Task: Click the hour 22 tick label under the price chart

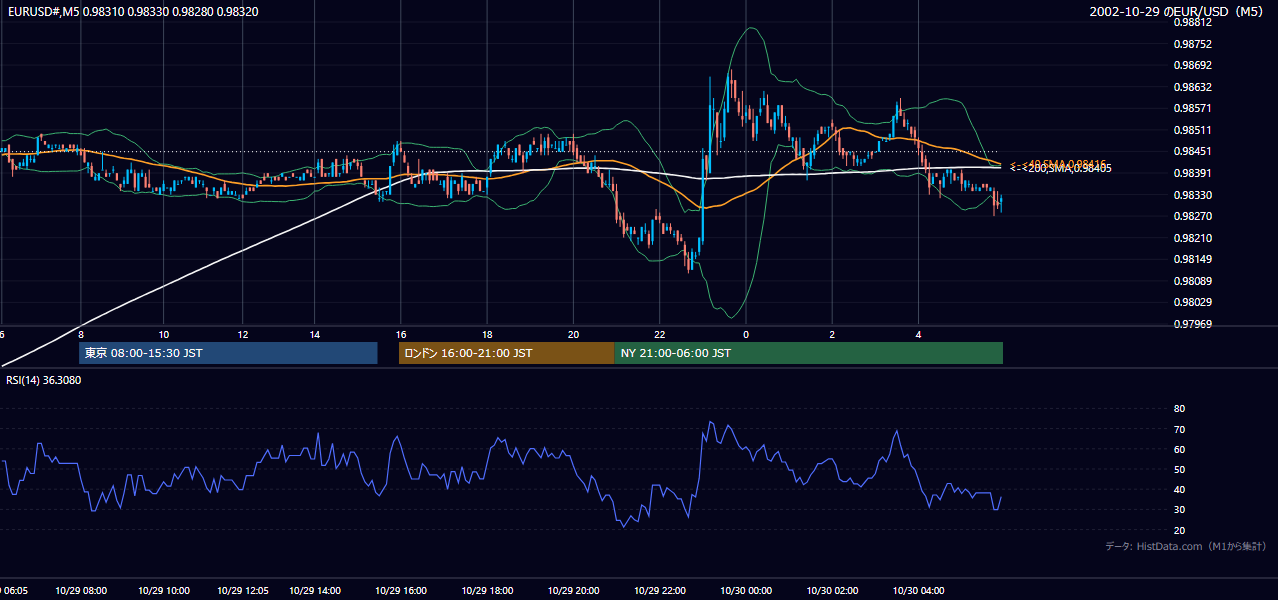Action: [660, 334]
